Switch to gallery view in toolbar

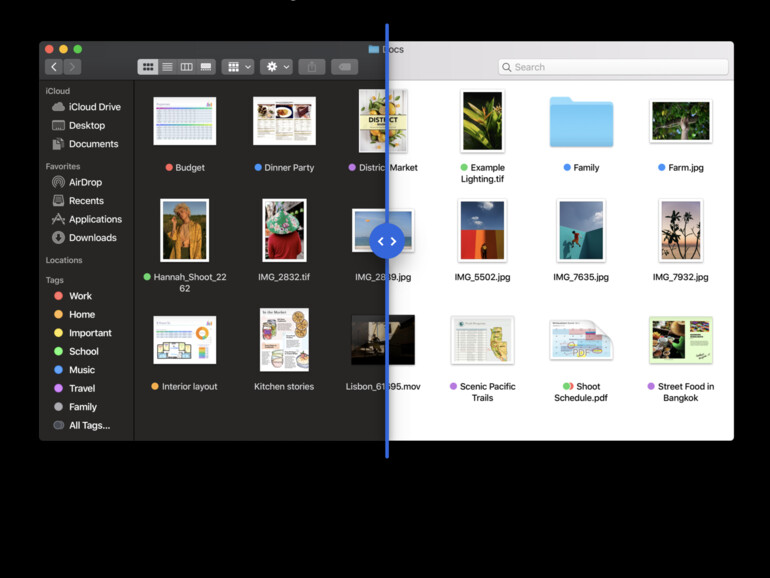click(x=206, y=67)
